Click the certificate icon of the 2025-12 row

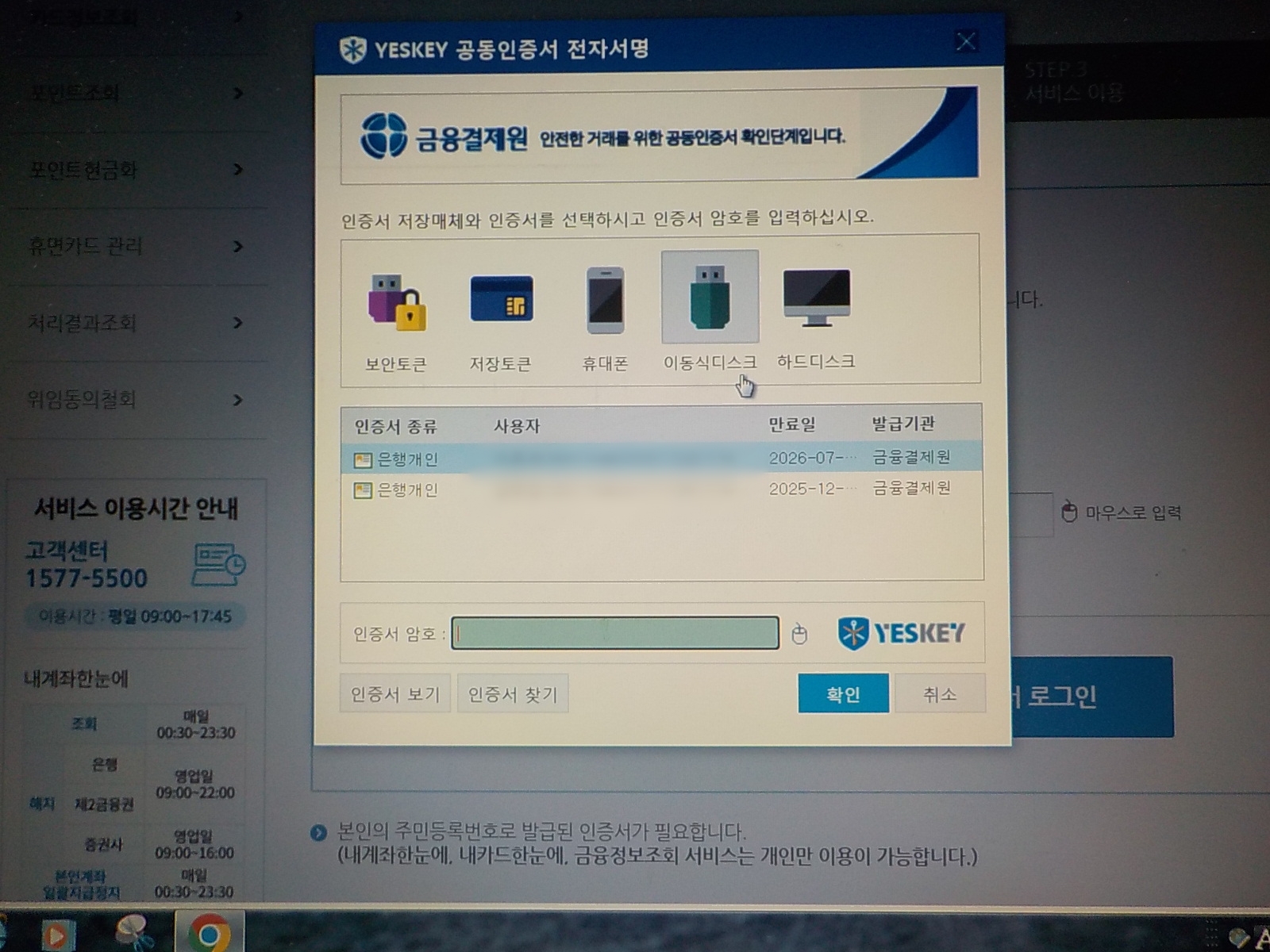click(x=363, y=491)
